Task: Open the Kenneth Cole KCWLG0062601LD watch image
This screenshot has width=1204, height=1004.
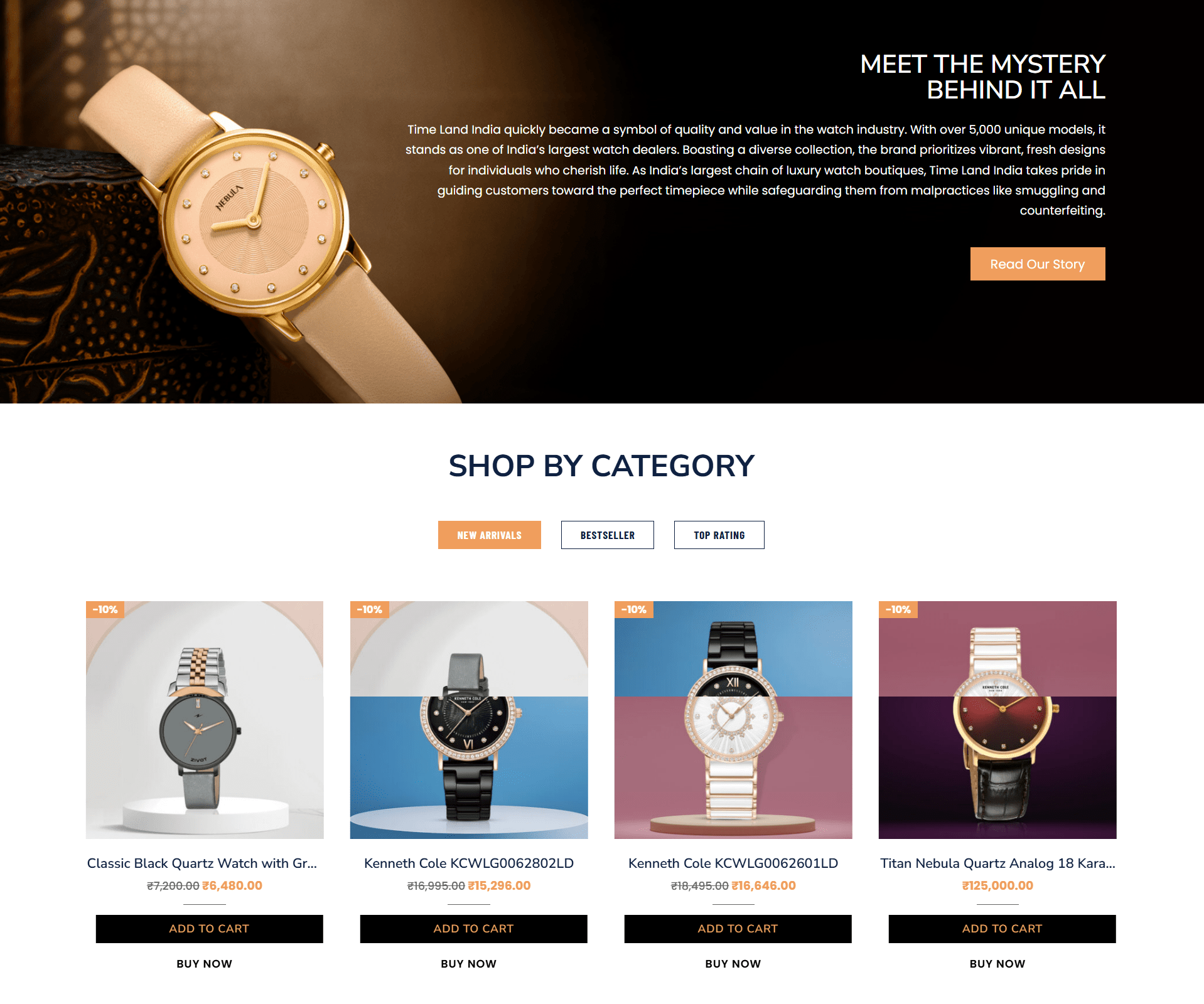Action: tap(733, 720)
